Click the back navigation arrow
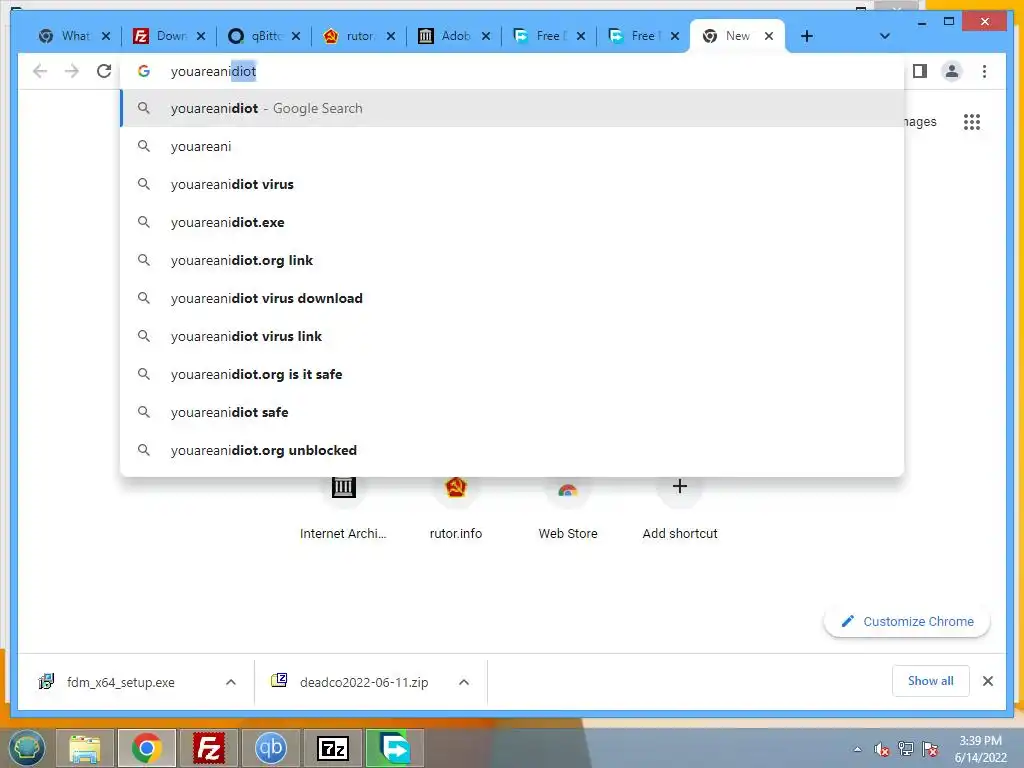Viewport: 1024px width, 768px height. pos(40,71)
